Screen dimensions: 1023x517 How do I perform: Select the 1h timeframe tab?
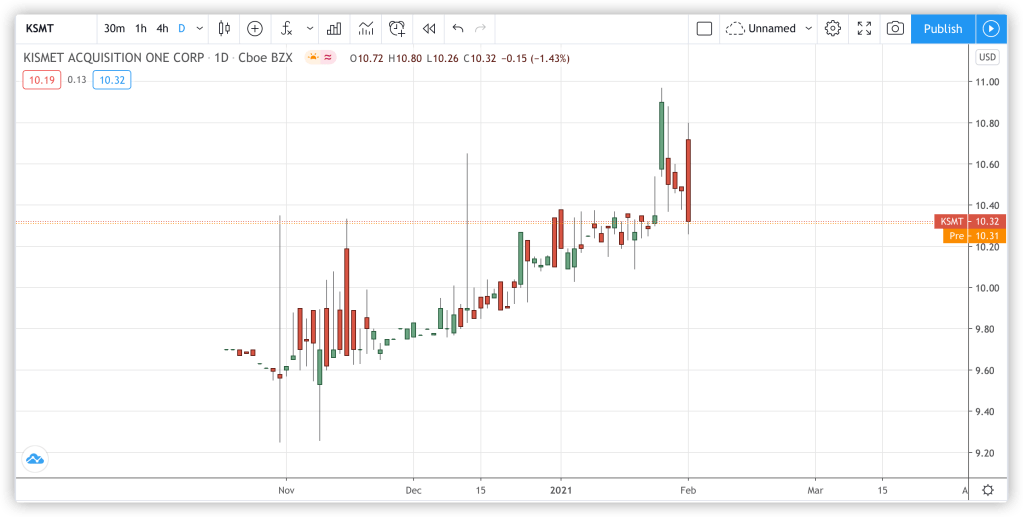(x=141, y=29)
